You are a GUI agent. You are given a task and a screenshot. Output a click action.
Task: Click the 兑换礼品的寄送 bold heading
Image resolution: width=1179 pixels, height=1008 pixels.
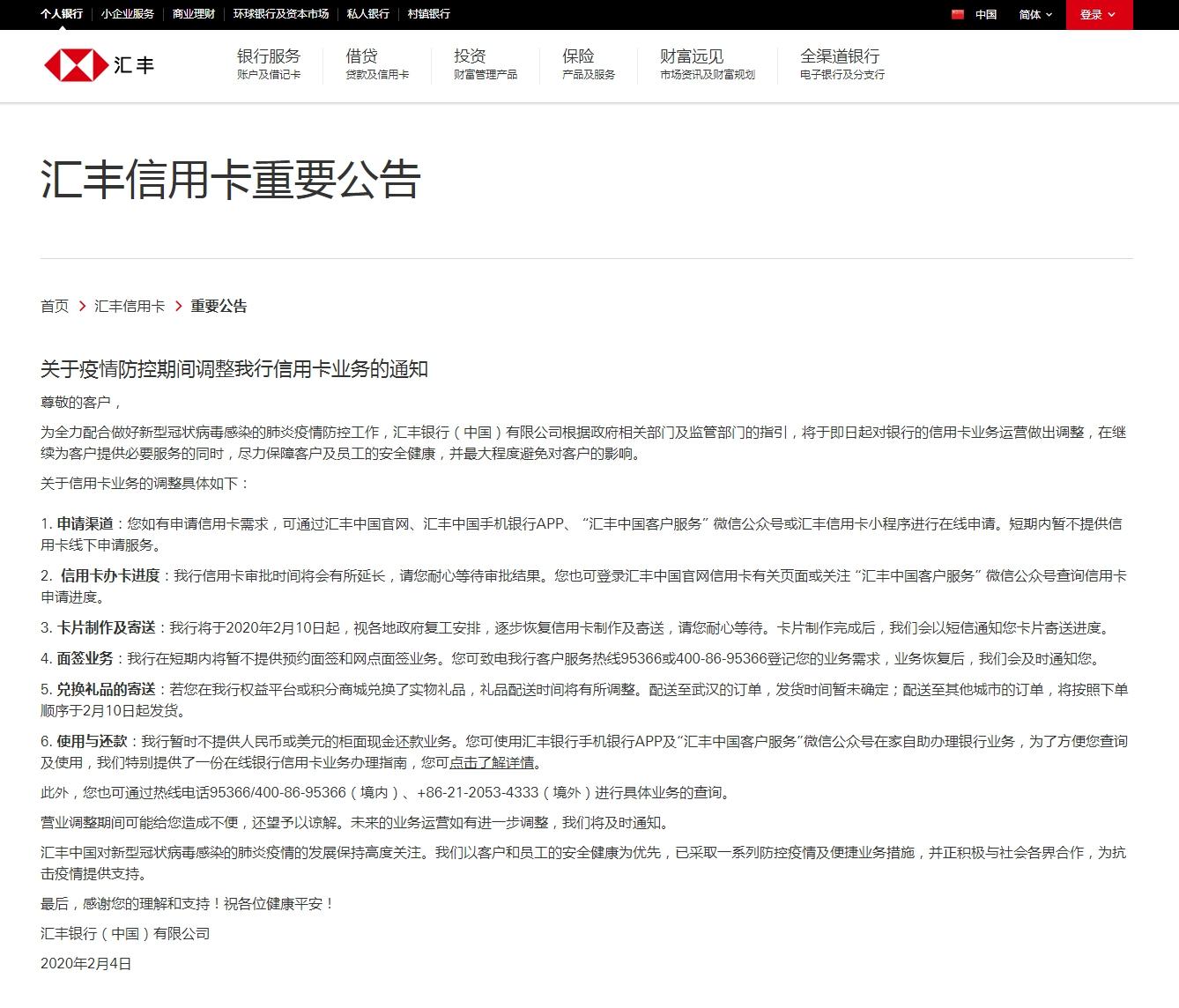click(x=107, y=689)
